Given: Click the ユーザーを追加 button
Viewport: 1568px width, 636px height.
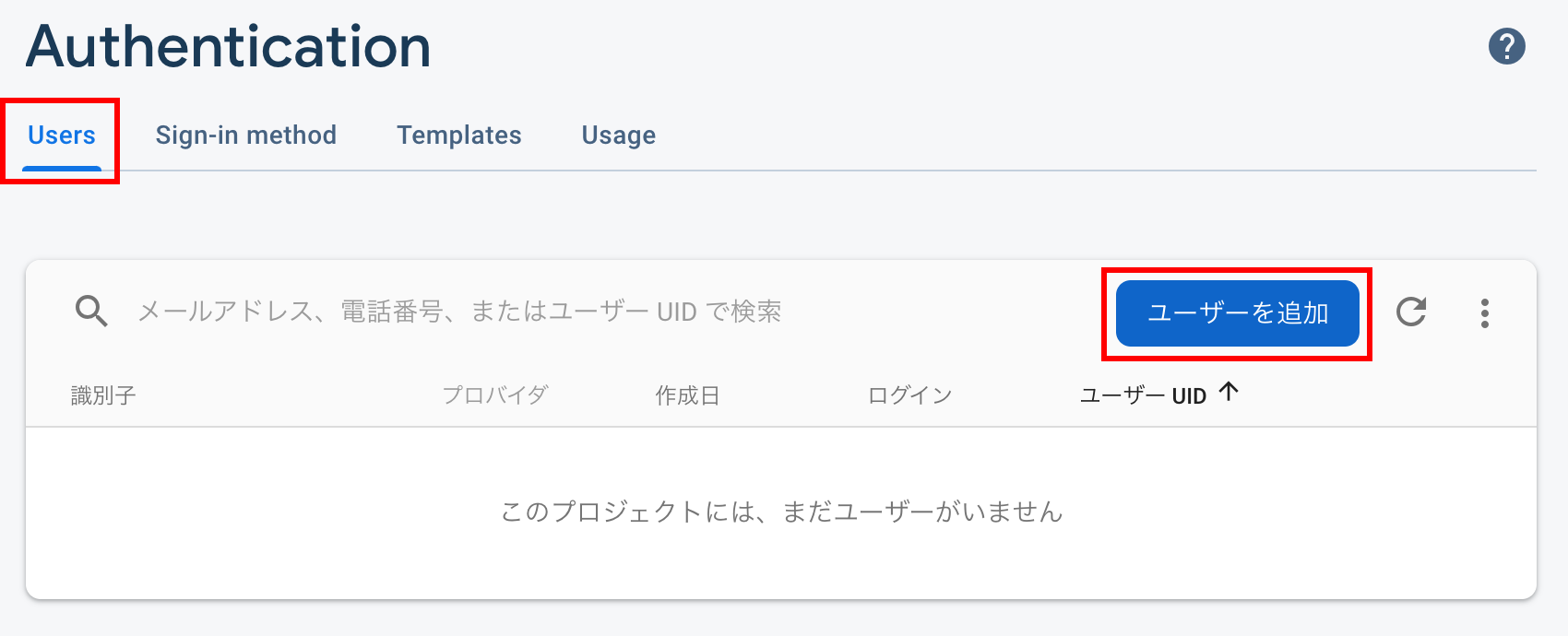Looking at the screenshot, I should pyautogui.click(x=1237, y=313).
